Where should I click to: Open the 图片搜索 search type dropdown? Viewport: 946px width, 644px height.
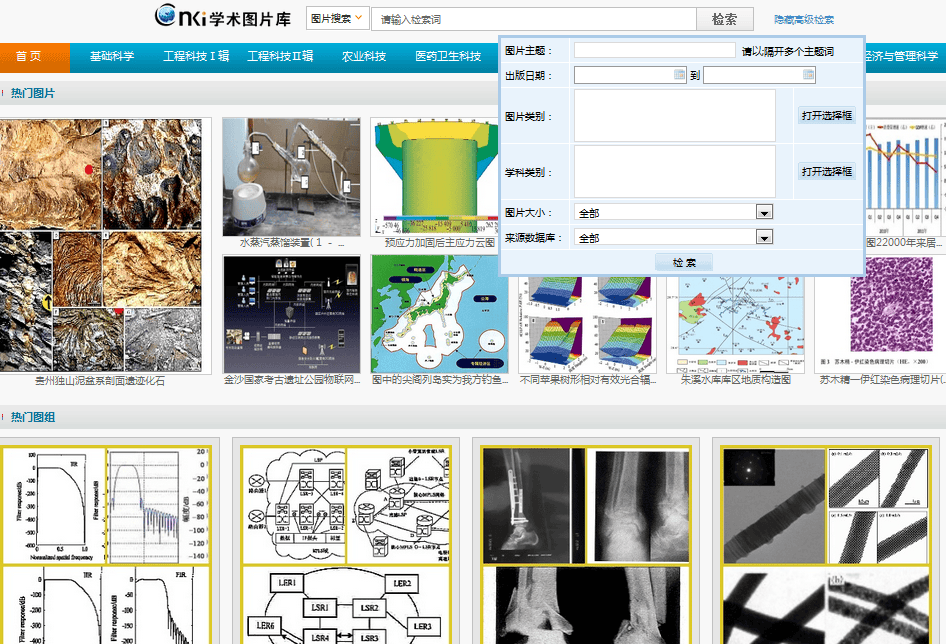[337, 18]
